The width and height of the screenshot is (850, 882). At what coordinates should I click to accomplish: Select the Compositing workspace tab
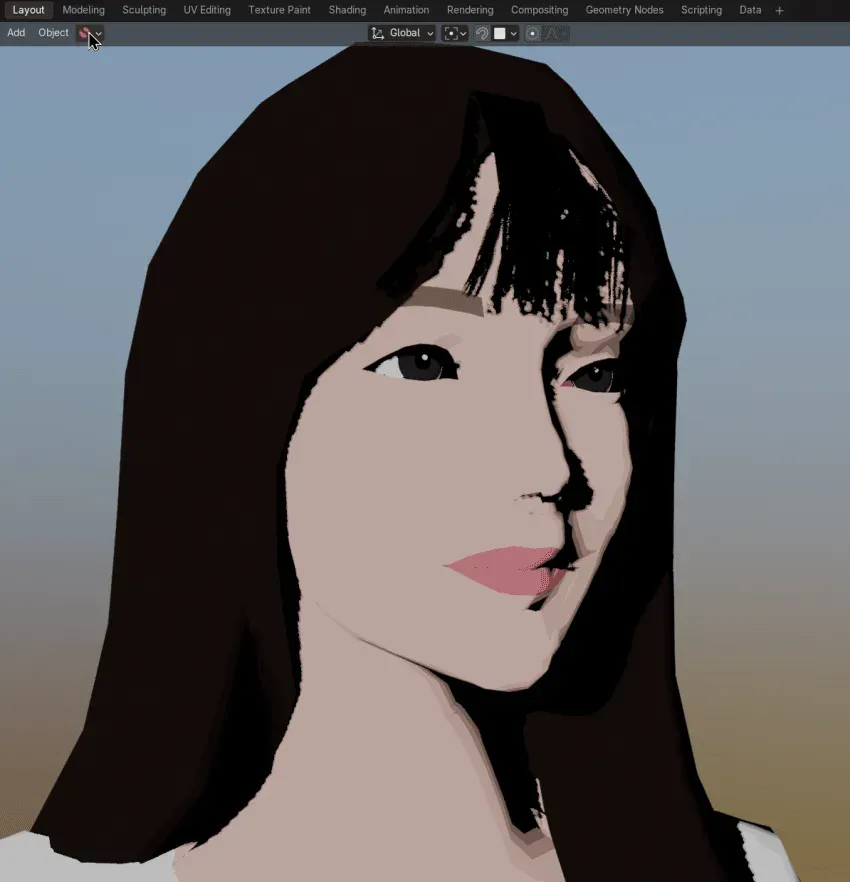539,10
